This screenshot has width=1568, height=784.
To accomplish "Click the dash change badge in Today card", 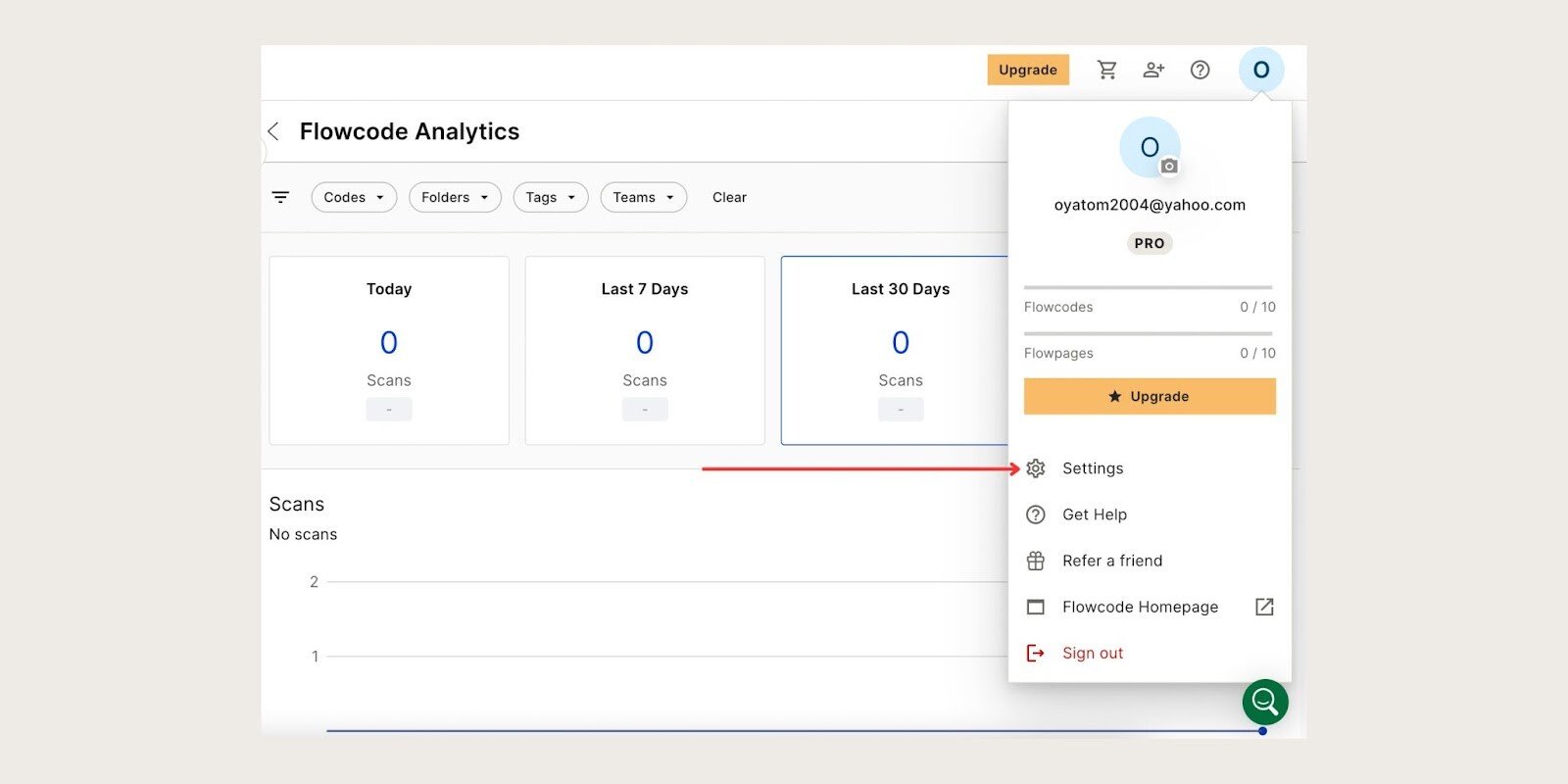I will 389,410.
